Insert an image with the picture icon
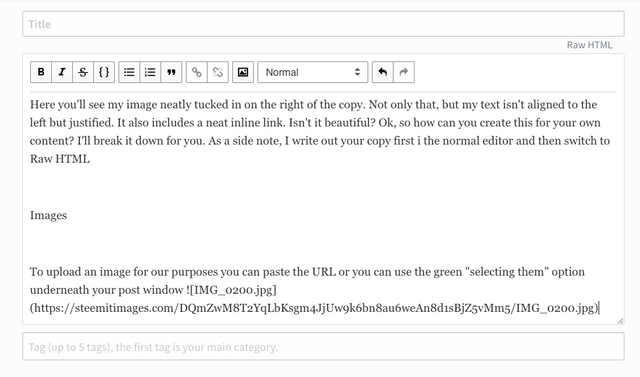Image resolution: width=640 pixels, height=377 pixels. tap(243, 72)
